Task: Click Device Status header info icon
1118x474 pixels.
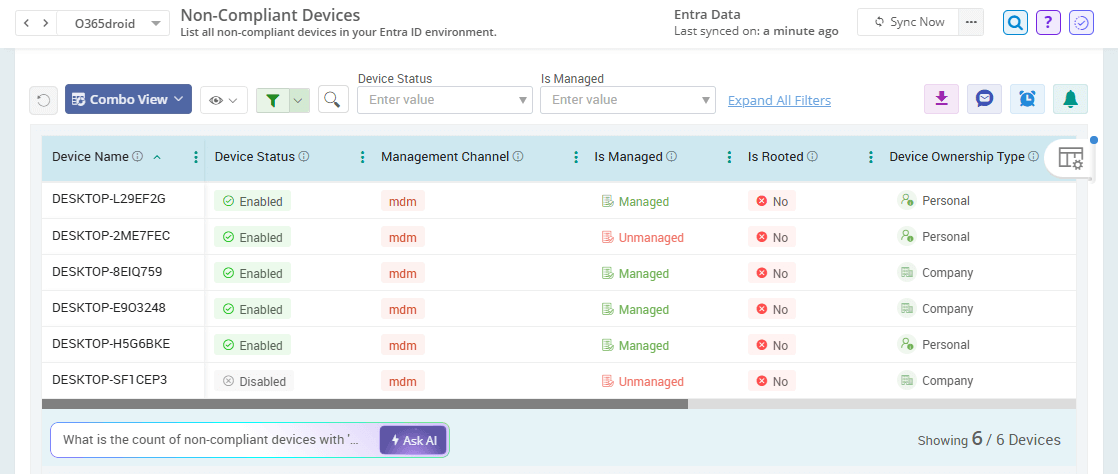Action: point(304,157)
